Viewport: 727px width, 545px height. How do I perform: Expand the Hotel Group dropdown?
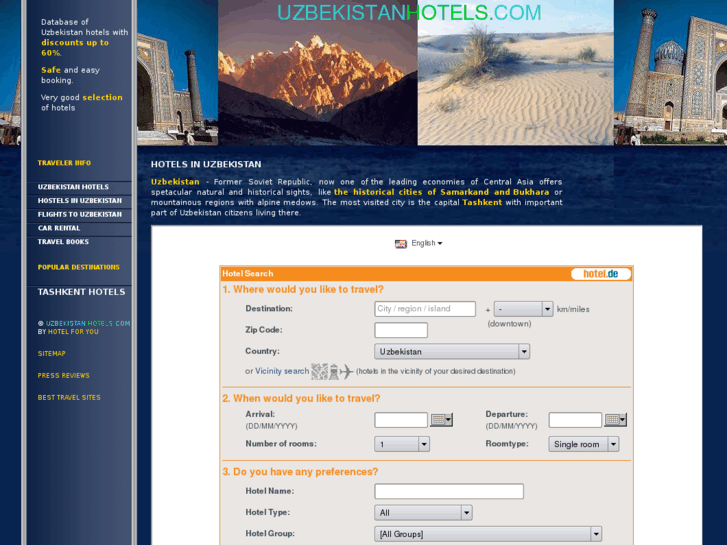coord(488,534)
